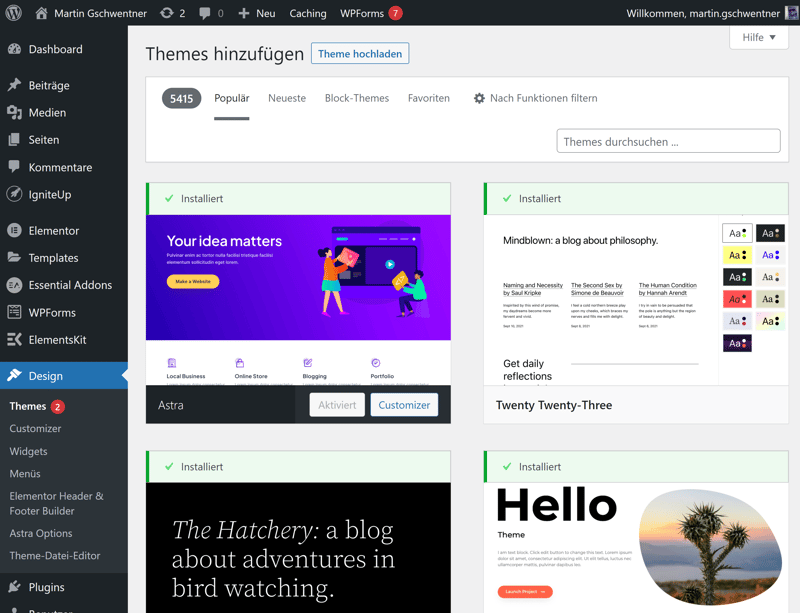This screenshot has width=800, height=613.
Task: Click the ElementsKit icon
Action: click(x=14, y=339)
